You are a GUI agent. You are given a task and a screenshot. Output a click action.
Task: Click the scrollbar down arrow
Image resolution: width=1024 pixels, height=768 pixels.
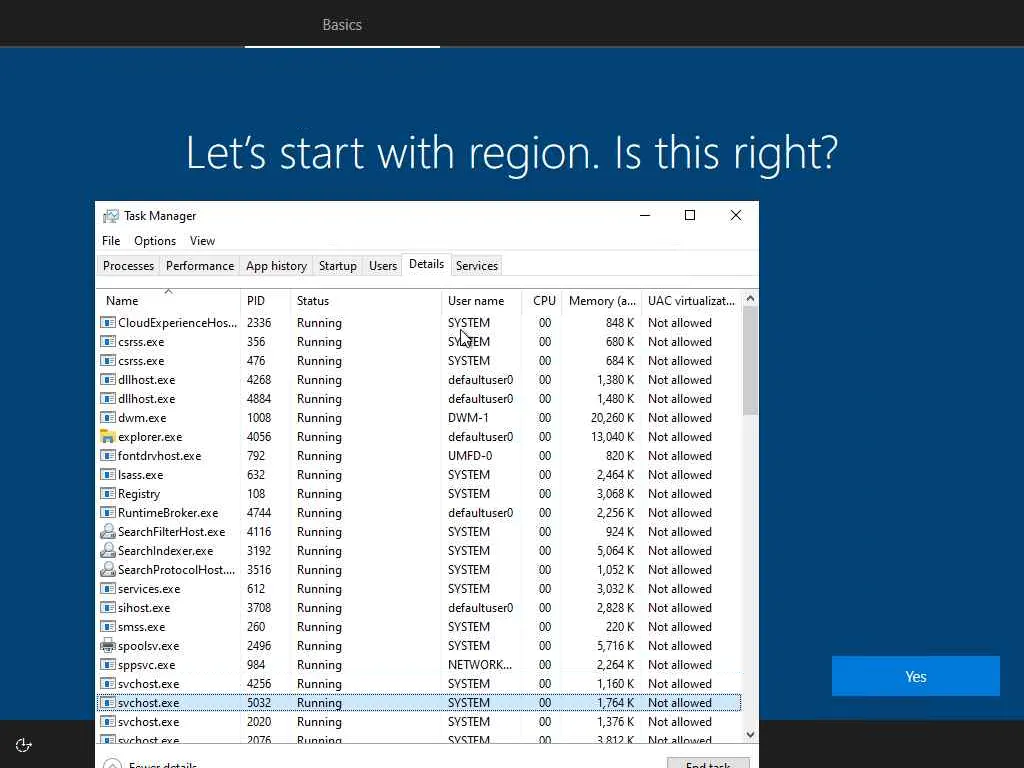[750, 735]
